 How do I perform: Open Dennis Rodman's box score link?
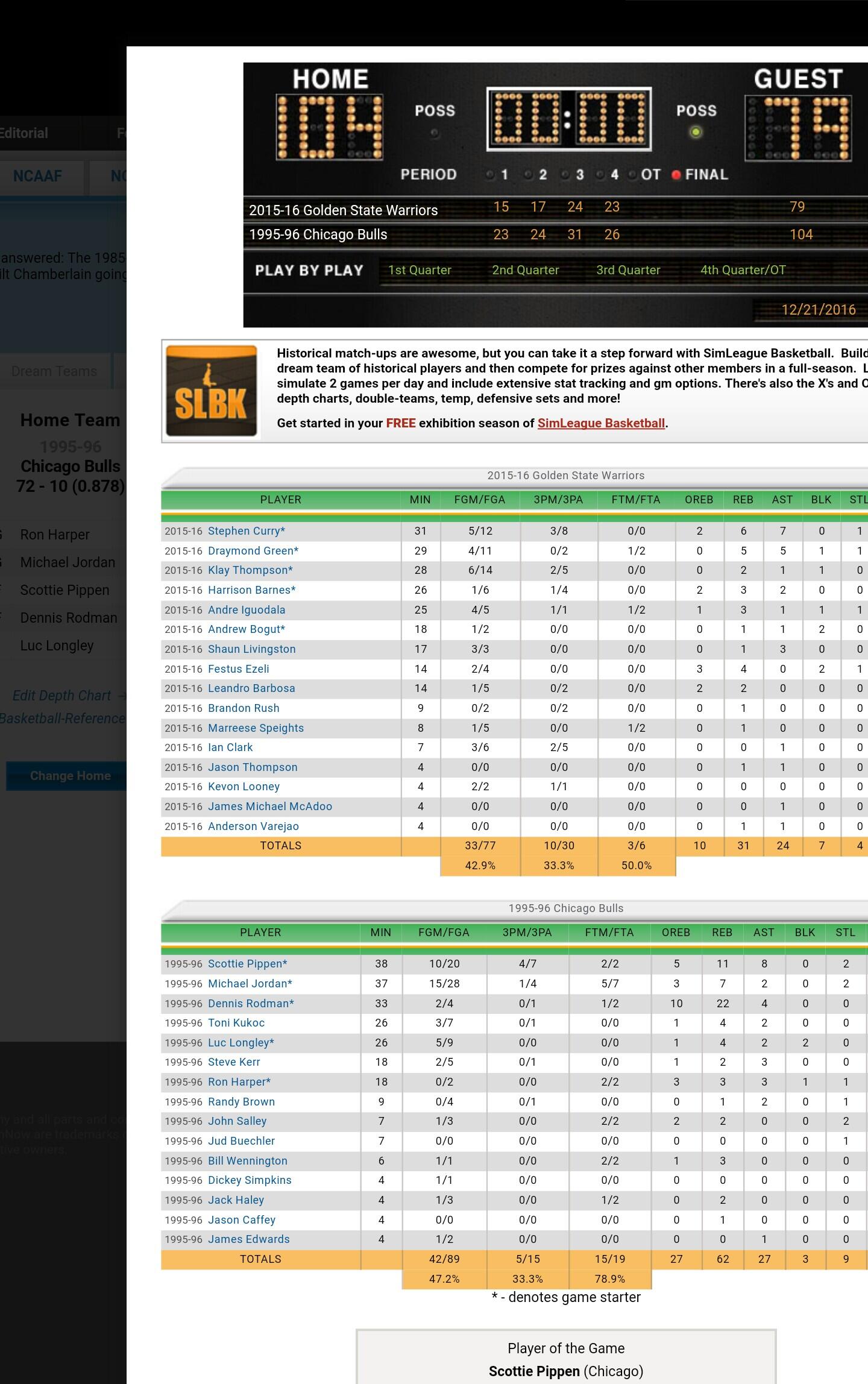tap(251, 1004)
